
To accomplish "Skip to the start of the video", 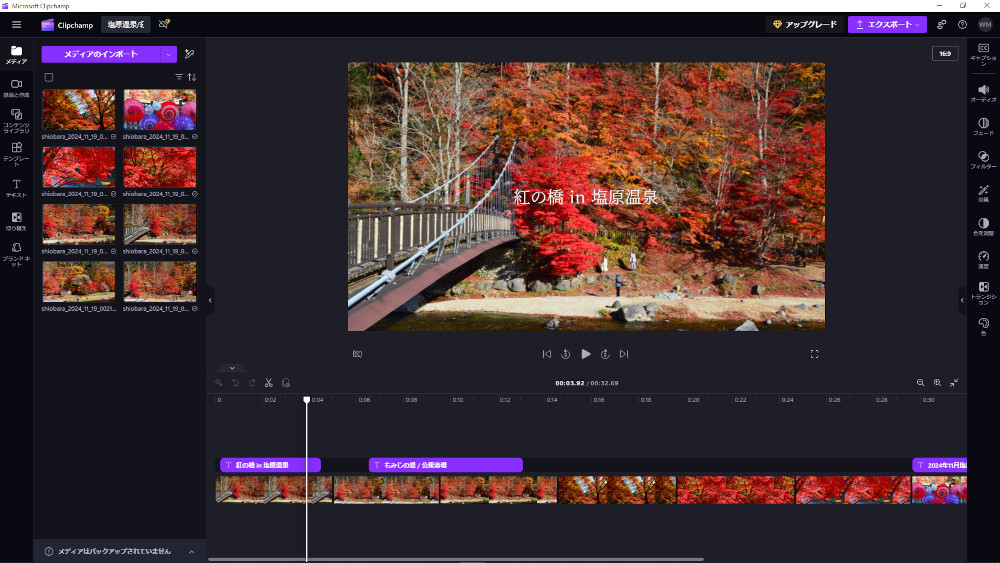I will click(x=547, y=354).
